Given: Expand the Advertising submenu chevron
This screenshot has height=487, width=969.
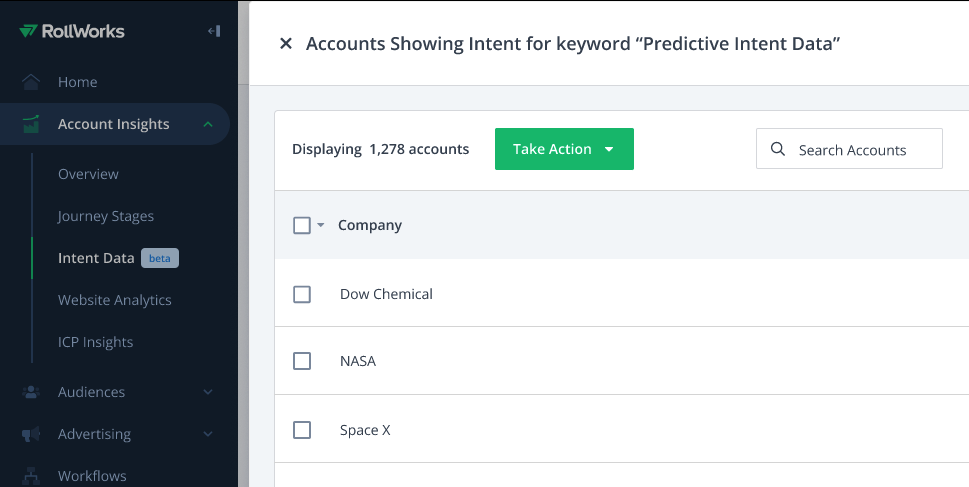Looking at the screenshot, I should (208, 434).
